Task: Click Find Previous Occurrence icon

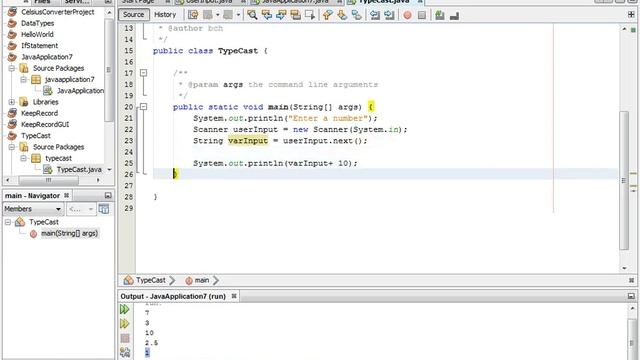Action: (267, 15)
